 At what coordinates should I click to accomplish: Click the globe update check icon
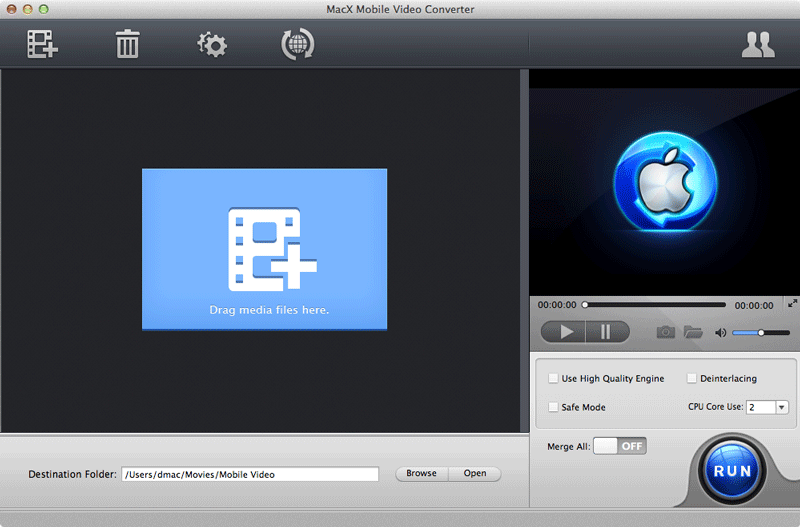click(x=297, y=44)
